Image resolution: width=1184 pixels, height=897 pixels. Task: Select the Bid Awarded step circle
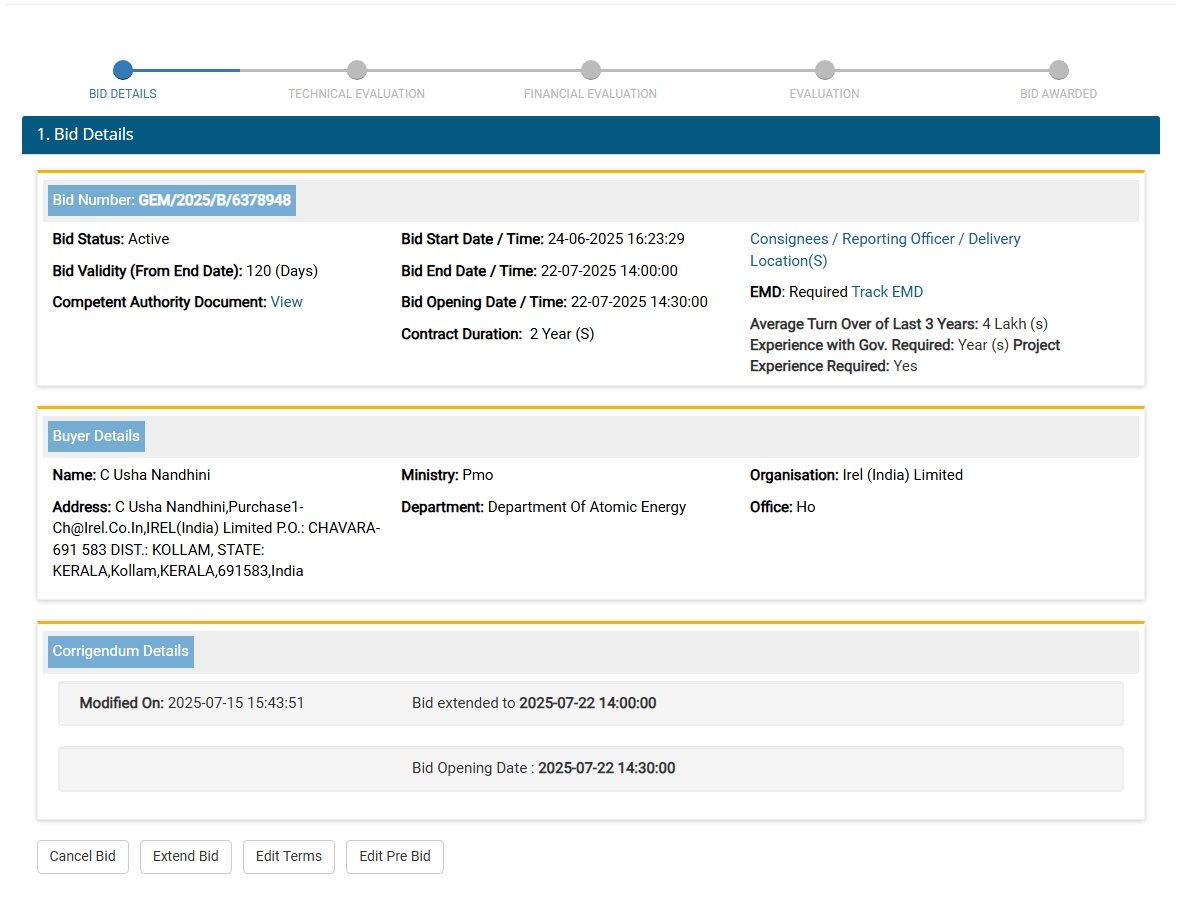click(1059, 70)
